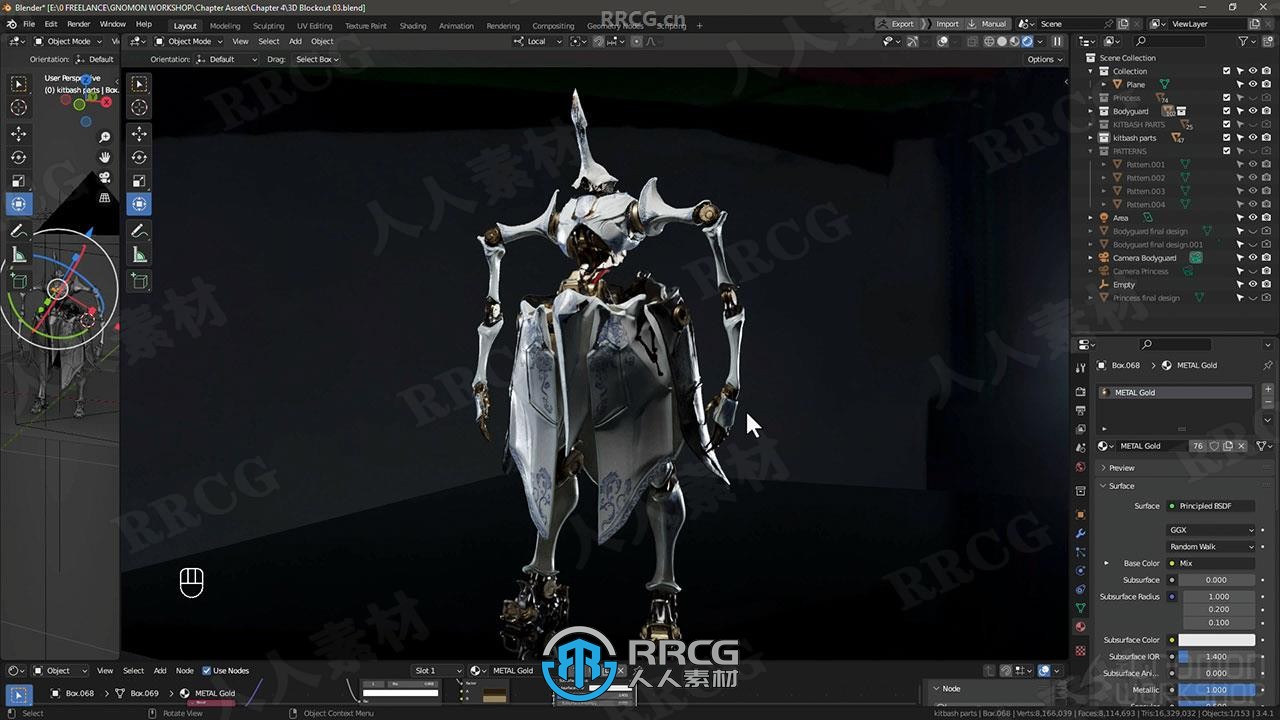
Task: Click the zoom magnifier icon in small left viewport
Action: 104,137
